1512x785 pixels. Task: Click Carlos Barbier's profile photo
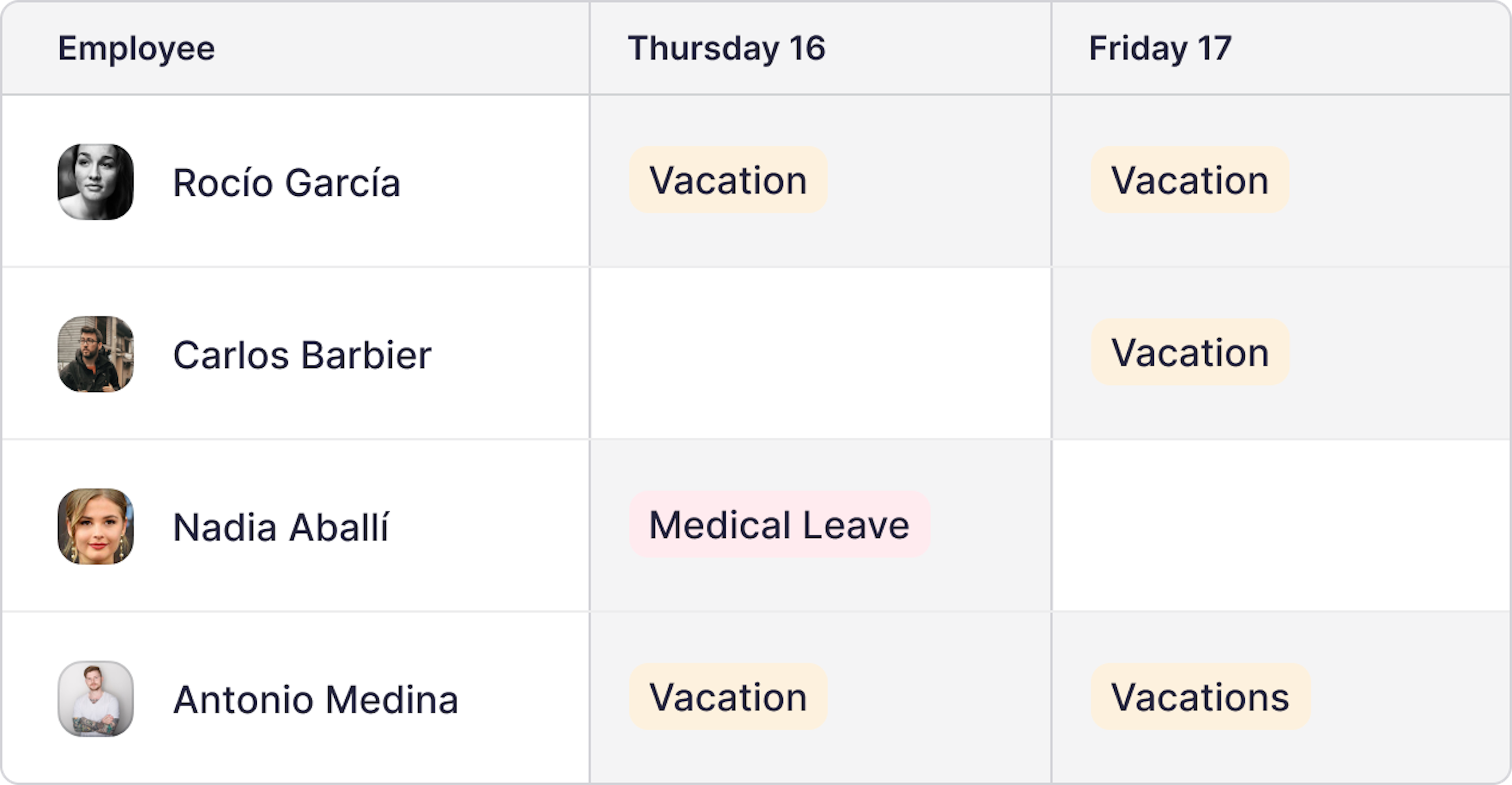pyautogui.click(x=96, y=353)
